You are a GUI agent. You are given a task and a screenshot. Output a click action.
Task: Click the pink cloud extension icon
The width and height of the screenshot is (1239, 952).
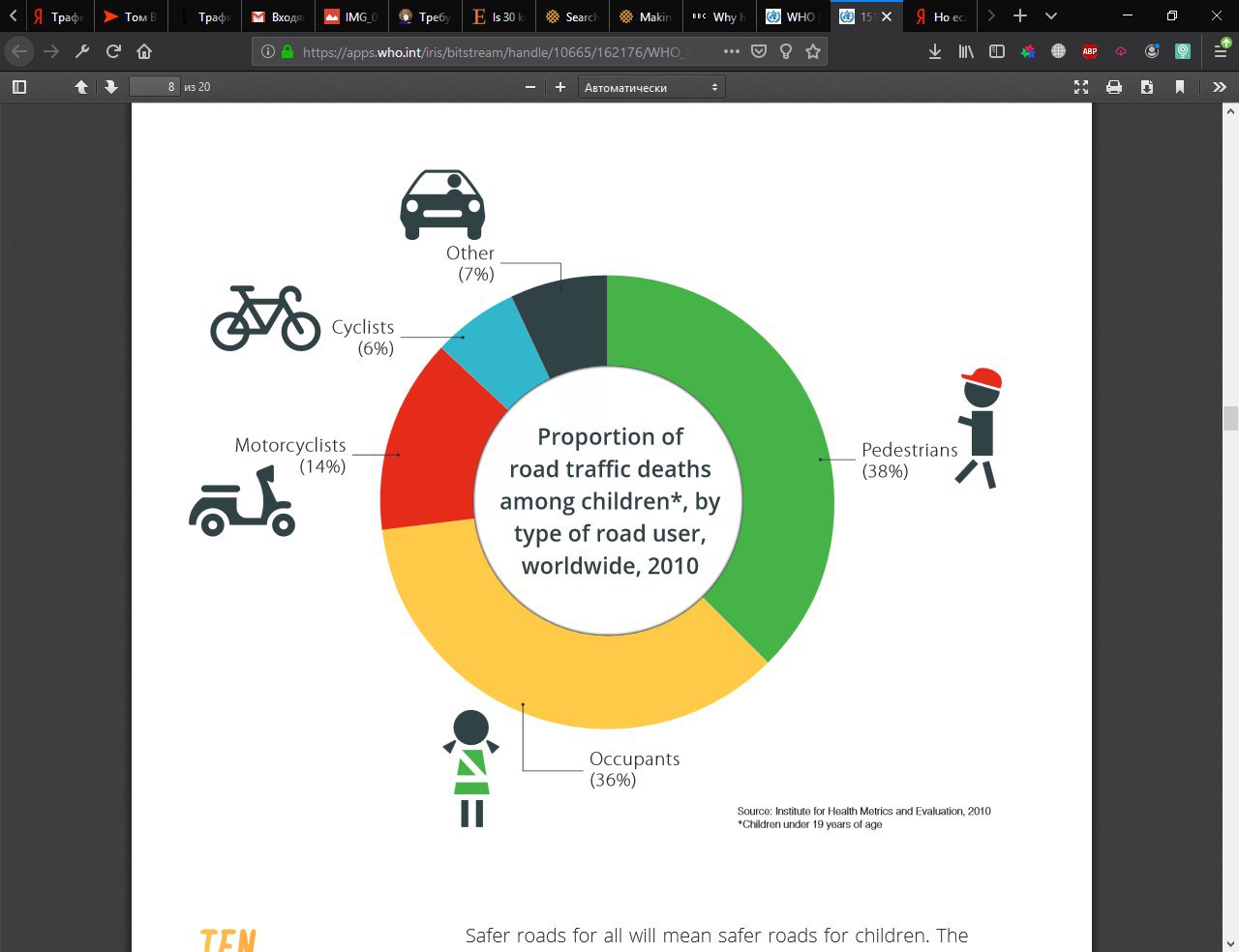tap(1121, 51)
